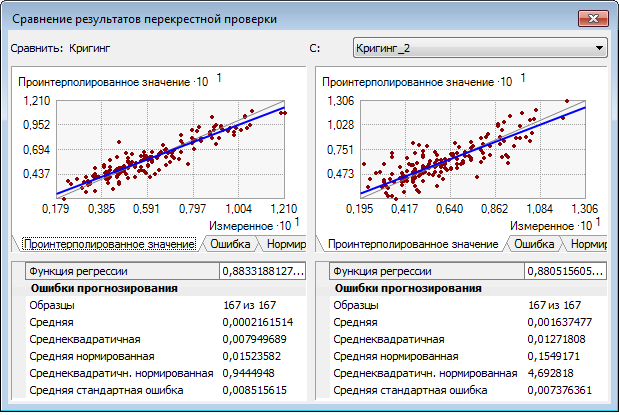Switch to Ошибка tab in right panel

coord(534,243)
